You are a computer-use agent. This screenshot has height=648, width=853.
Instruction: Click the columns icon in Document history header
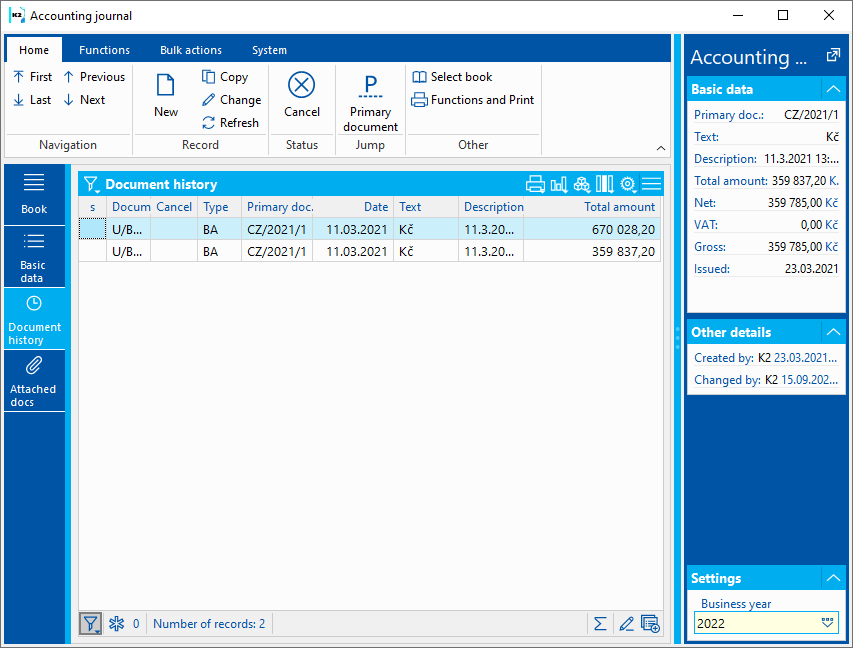pyautogui.click(x=604, y=184)
